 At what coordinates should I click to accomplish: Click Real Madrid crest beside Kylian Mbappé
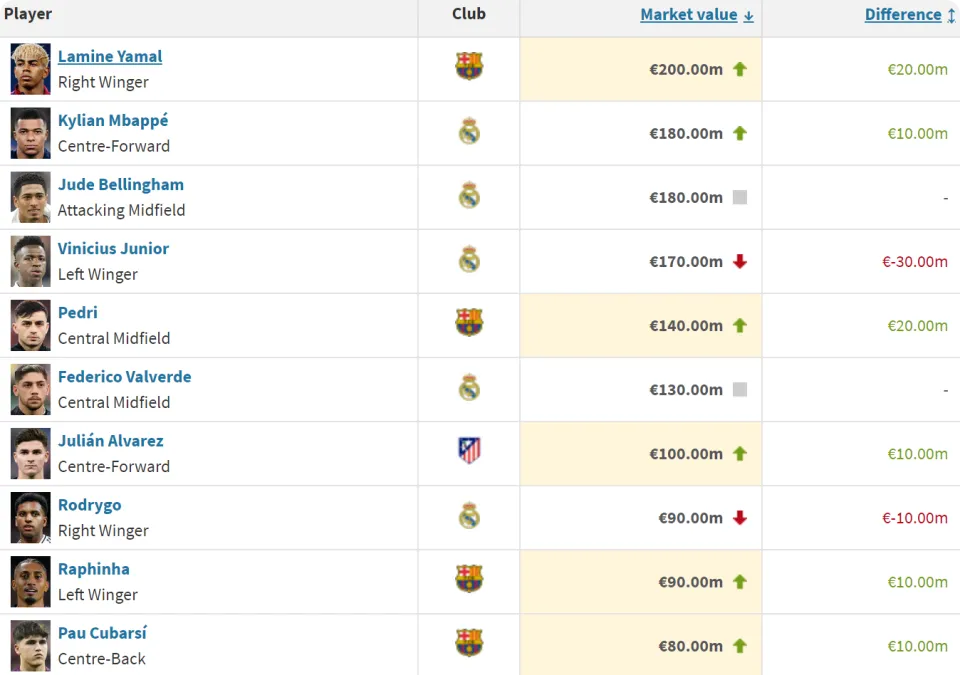[x=469, y=131]
